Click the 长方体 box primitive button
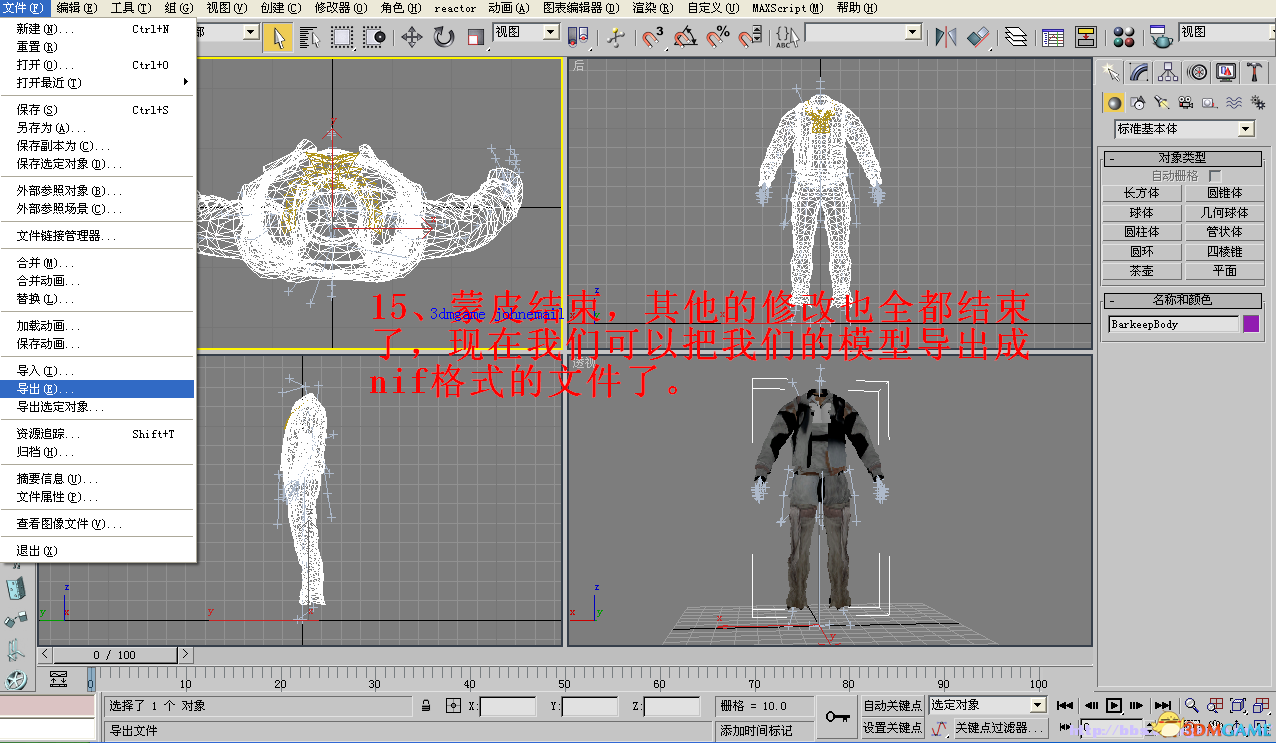The height and width of the screenshot is (743, 1276). tap(1141, 193)
